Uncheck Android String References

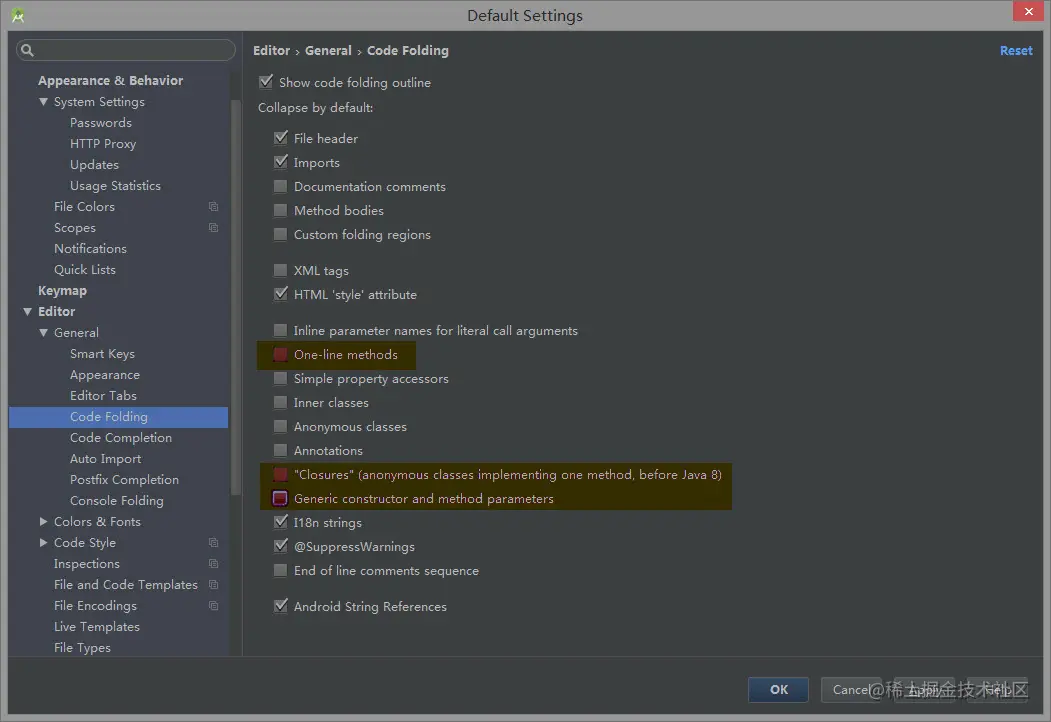281,606
